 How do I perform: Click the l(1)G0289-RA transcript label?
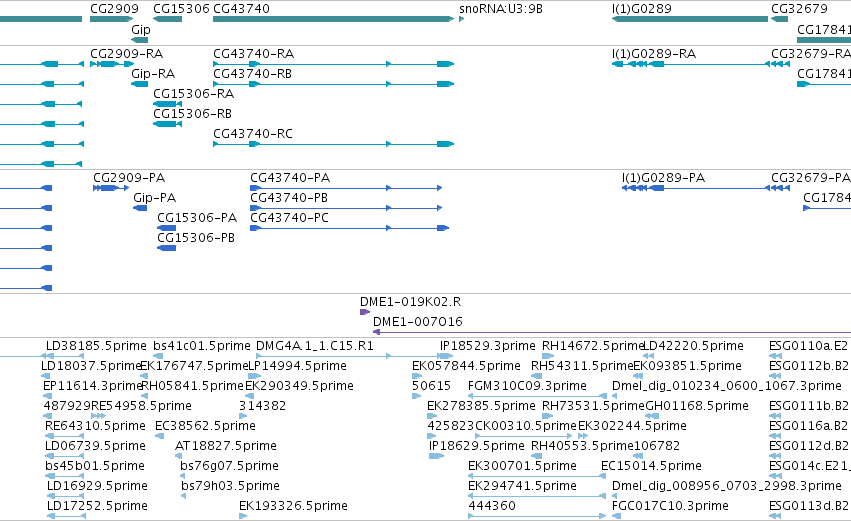(x=653, y=54)
